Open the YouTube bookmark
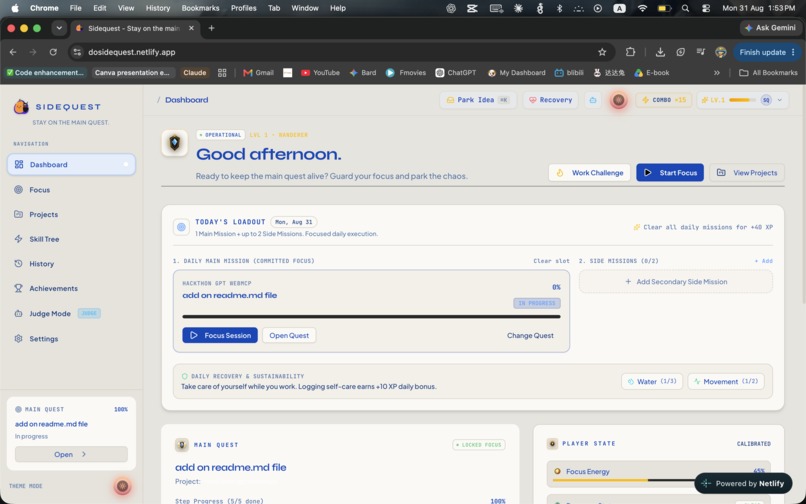This screenshot has width=806, height=504. click(x=320, y=73)
